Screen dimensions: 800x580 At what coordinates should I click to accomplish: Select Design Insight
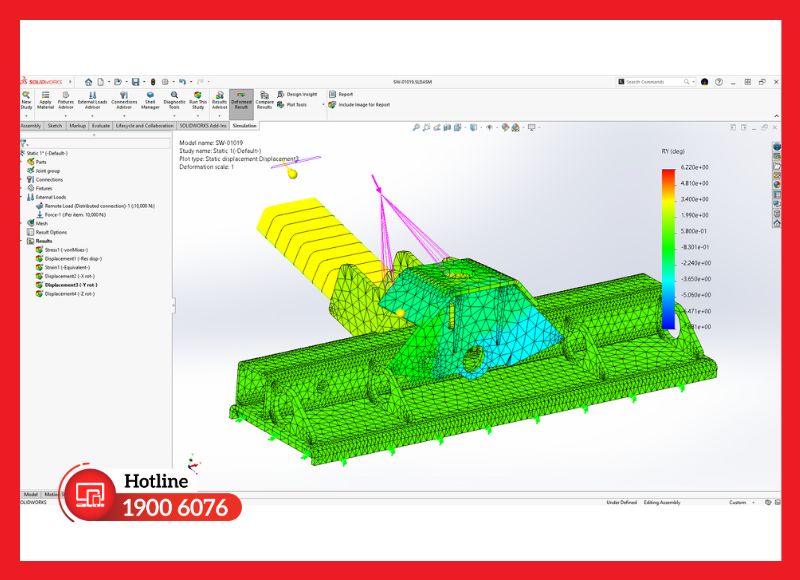(x=297, y=94)
